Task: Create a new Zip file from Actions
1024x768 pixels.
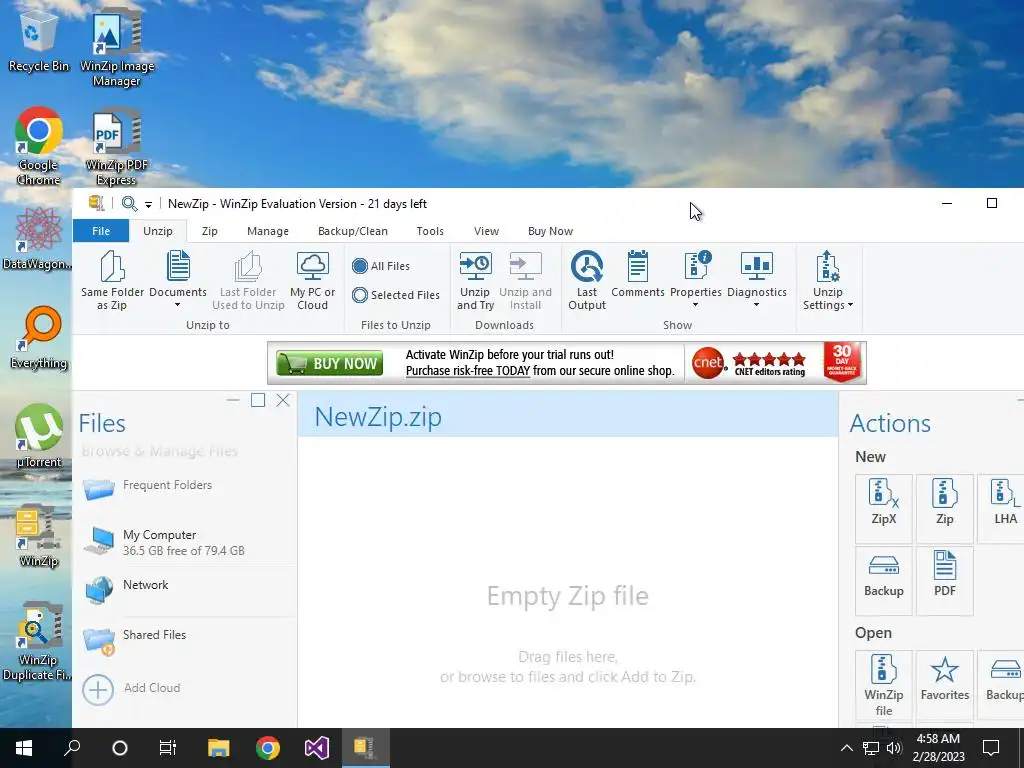Action: pyautogui.click(x=944, y=508)
